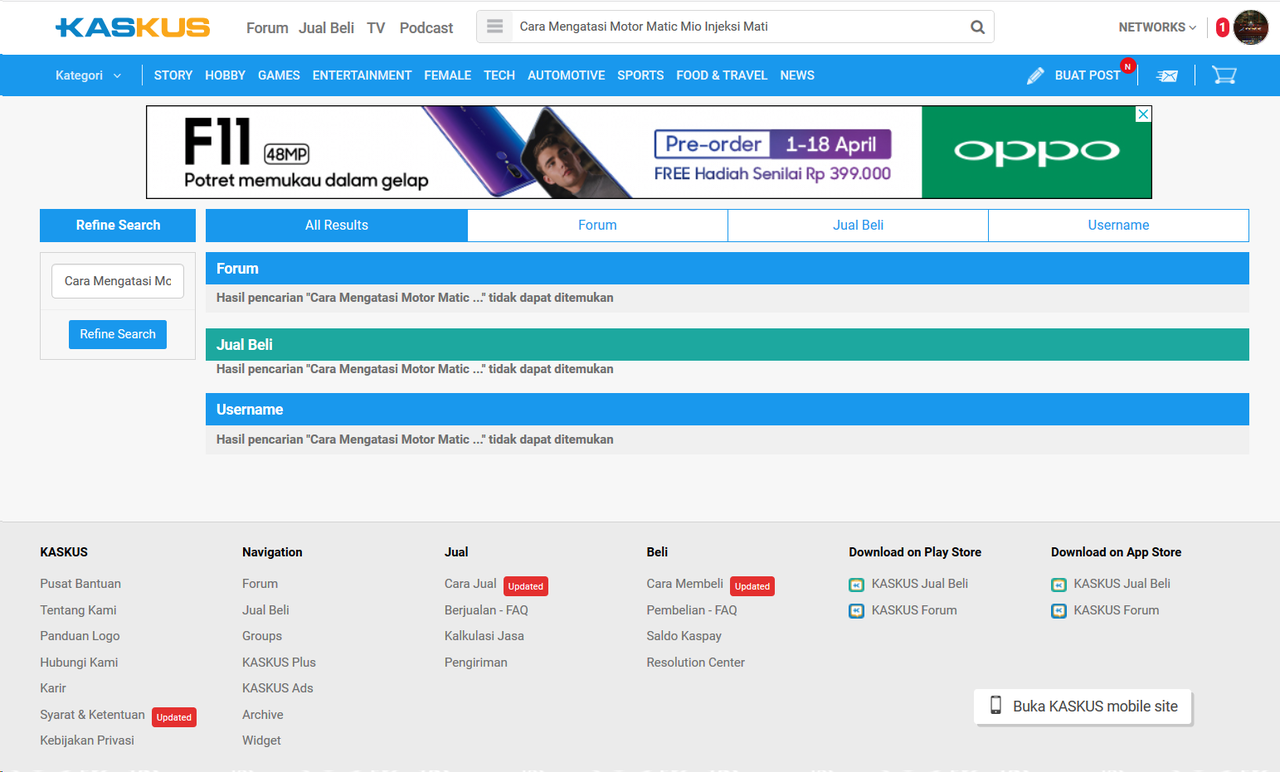Click the magnifier search icon
This screenshot has width=1280, height=772.
click(x=978, y=27)
